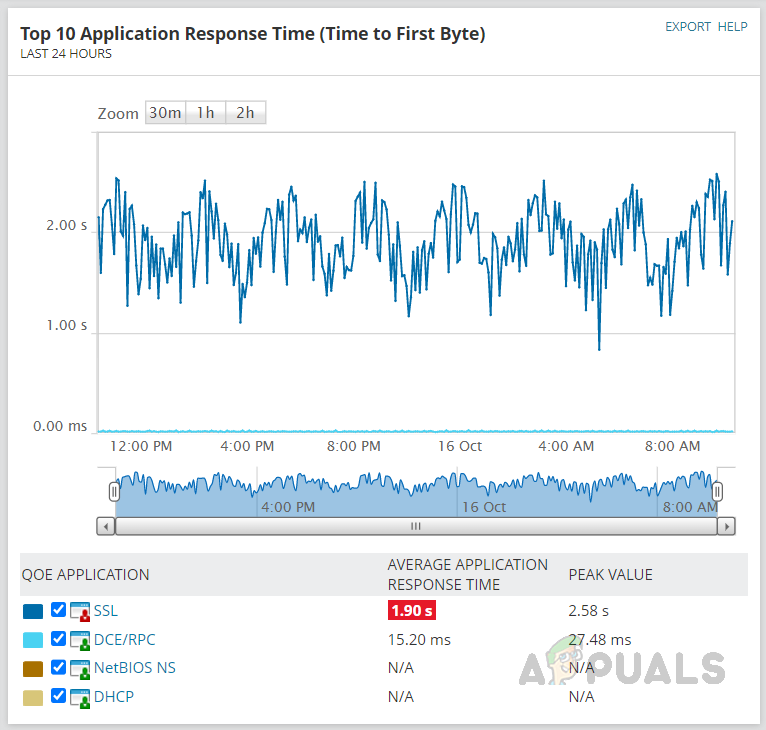Viewport: 766px width, 730px height.
Task: Click the 2.00 s y-axis label
Action: (66, 225)
